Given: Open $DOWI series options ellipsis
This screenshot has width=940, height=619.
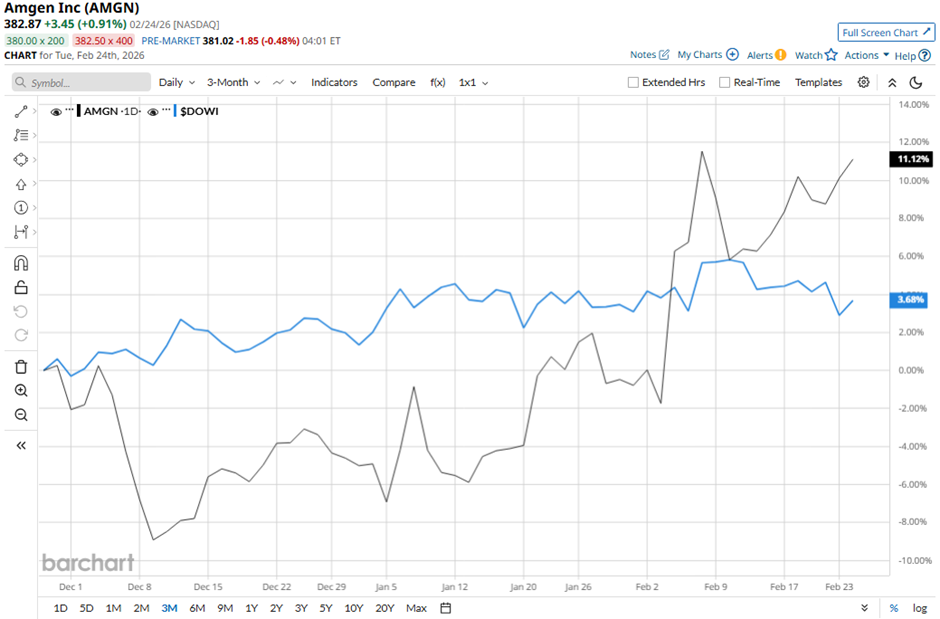Looking at the screenshot, I should click(166, 110).
